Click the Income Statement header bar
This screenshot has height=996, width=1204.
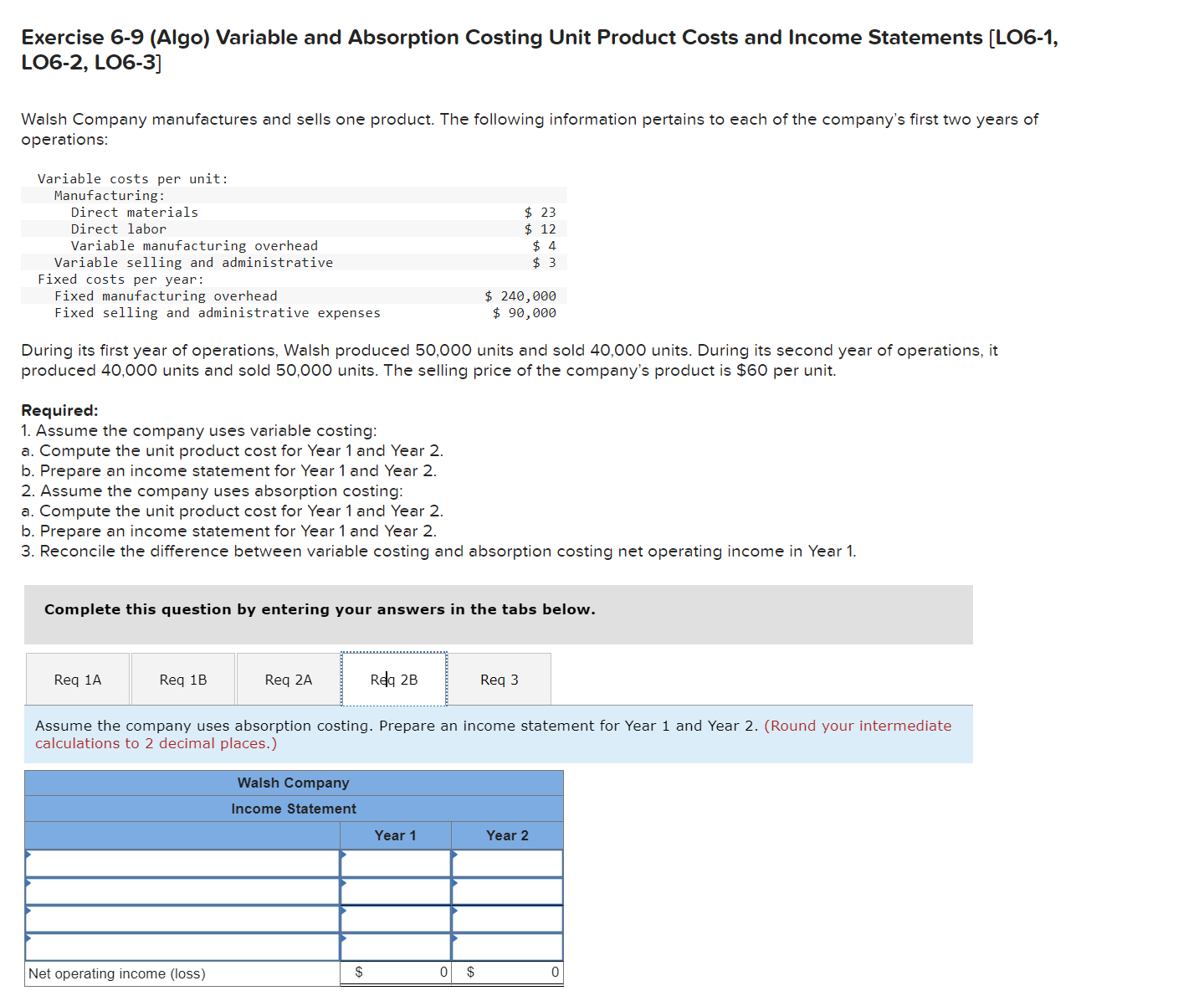pos(294,809)
